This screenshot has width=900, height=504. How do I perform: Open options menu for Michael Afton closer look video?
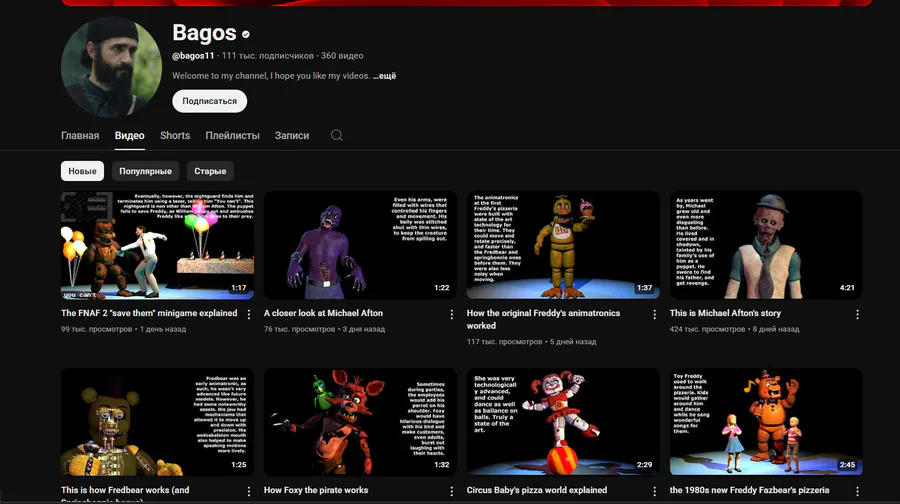coord(452,315)
